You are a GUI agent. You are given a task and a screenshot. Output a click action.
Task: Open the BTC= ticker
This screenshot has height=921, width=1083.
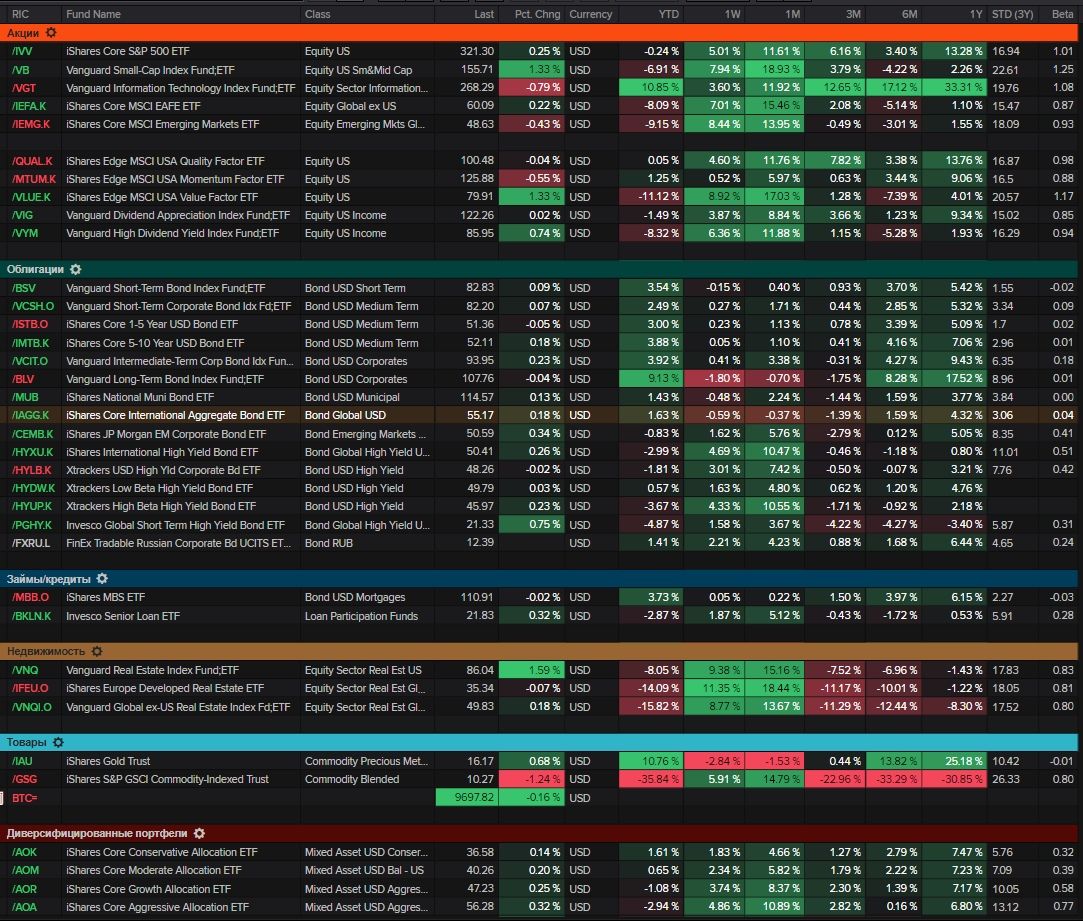pyautogui.click(x=24, y=798)
